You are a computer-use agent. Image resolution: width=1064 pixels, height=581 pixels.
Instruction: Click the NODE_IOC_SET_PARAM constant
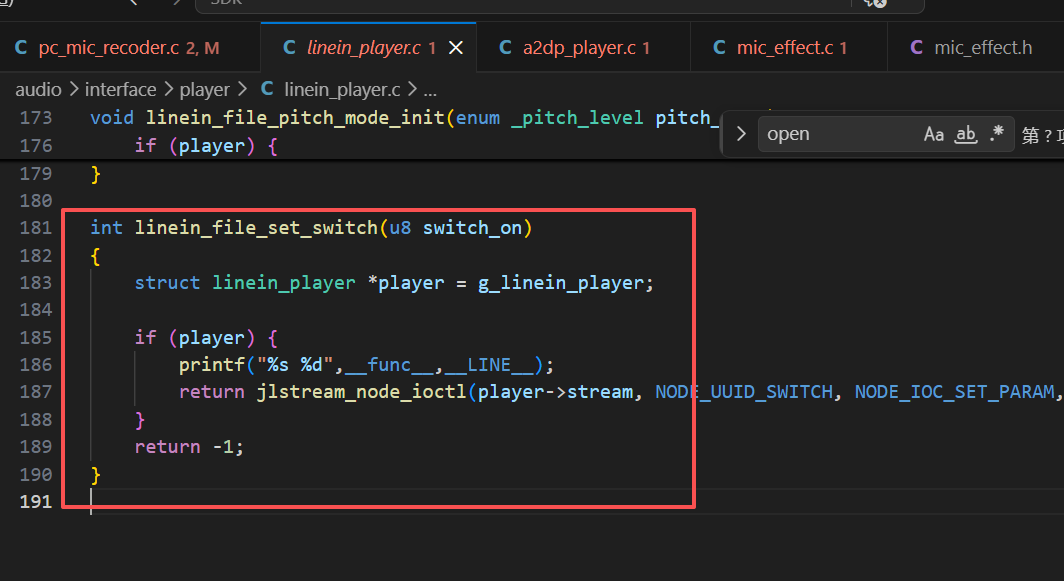click(x=954, y=392)
